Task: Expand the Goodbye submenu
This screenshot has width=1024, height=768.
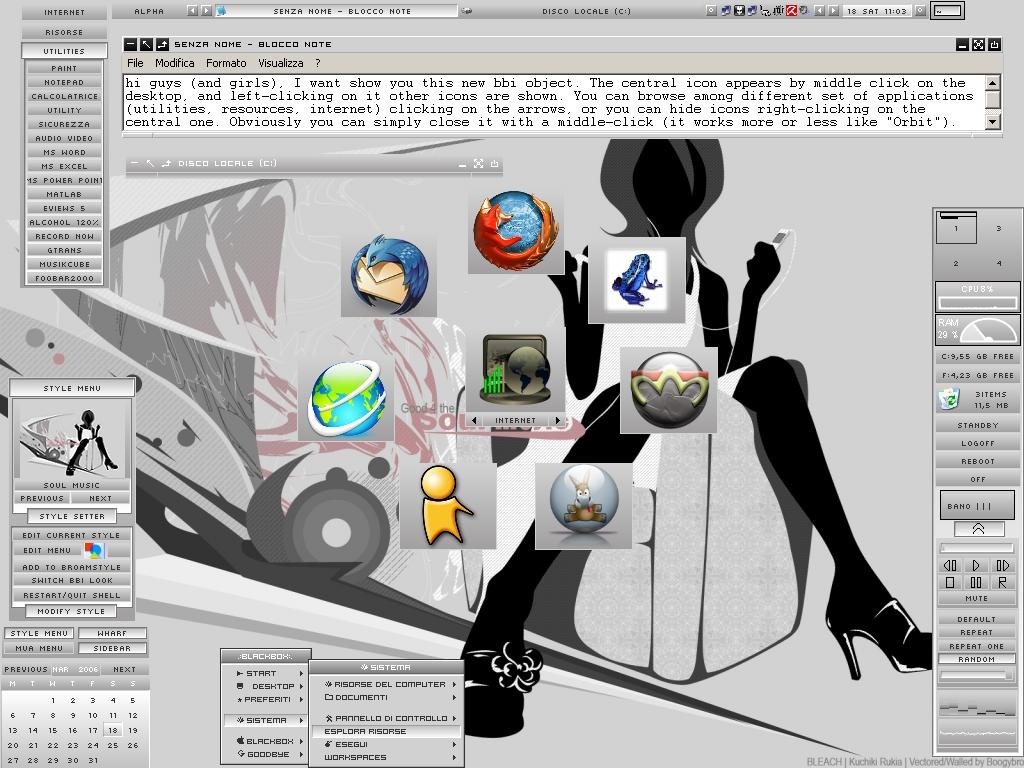Action: pyautogui.click(x=266, y=754)
